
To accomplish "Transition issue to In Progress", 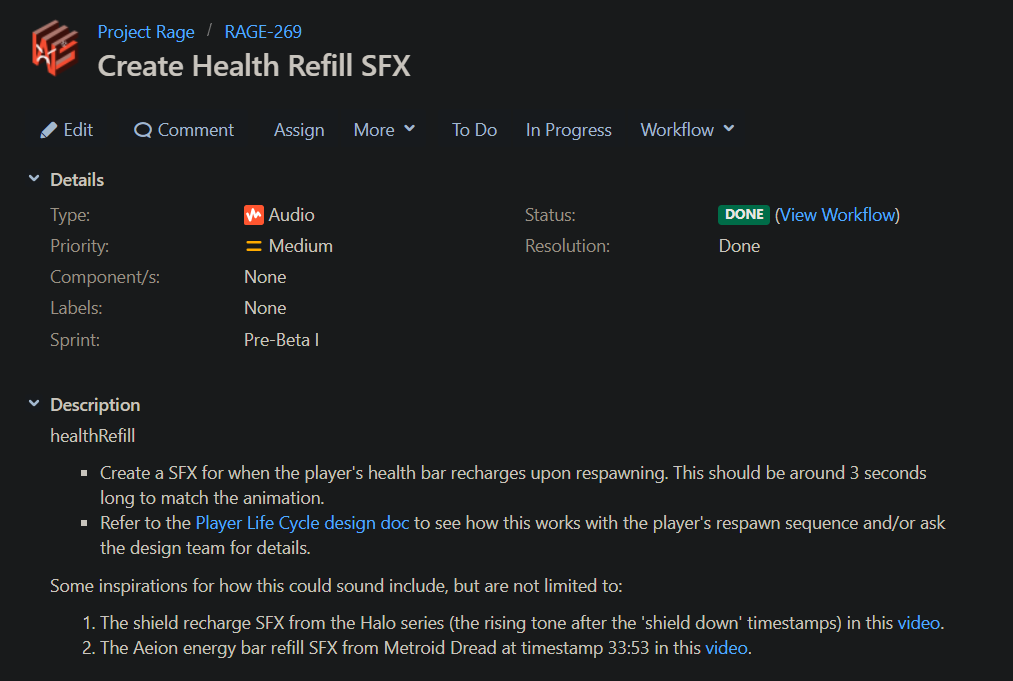I will pos(569,130).
